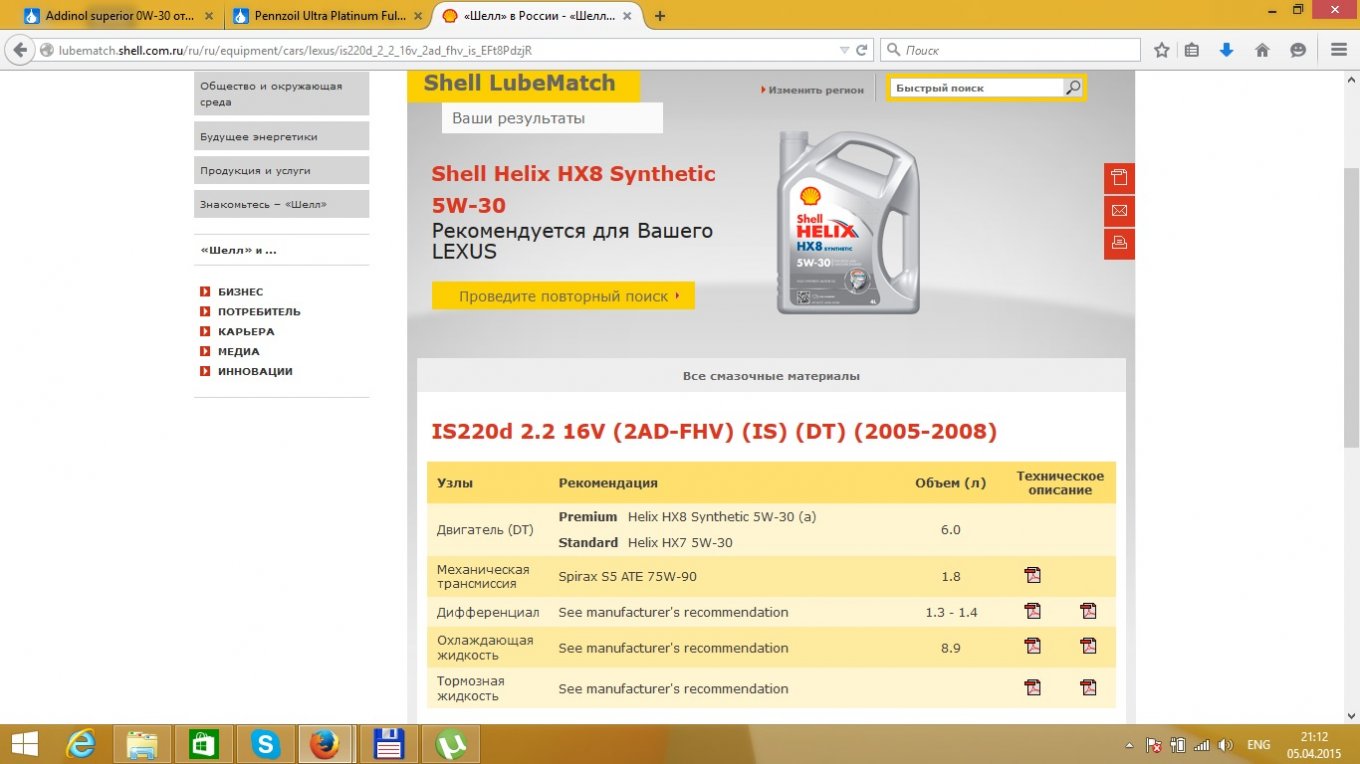
Task: Go back using the browser back arrow
Action: coord(19,50)
